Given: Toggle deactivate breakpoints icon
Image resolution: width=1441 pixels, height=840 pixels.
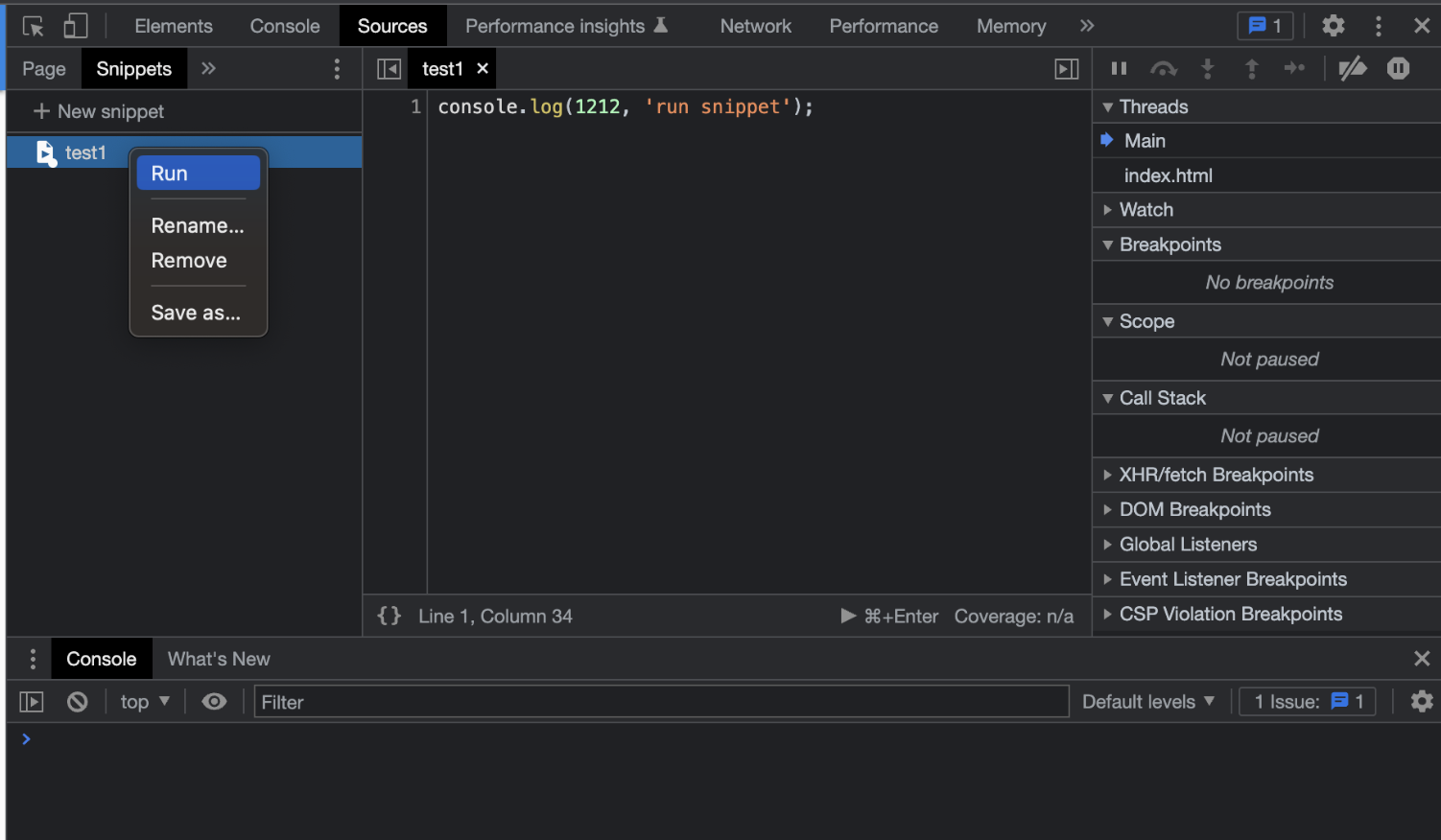Looking at the screenshot, I should [x=1353, y=68].
